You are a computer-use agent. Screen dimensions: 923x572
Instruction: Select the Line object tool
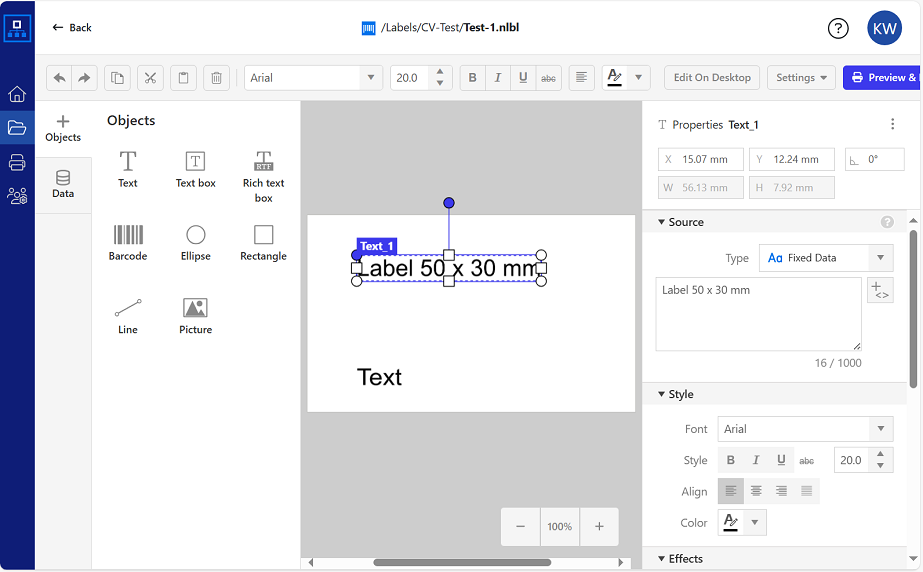128,315
